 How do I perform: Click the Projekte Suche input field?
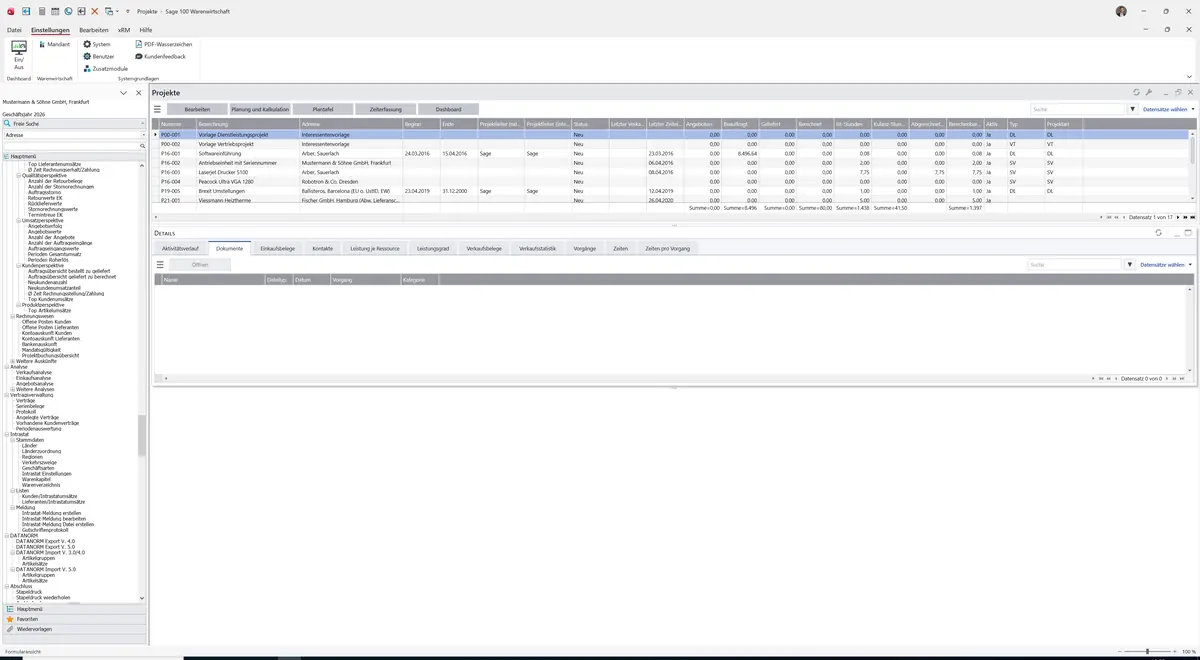(1078, 109)
